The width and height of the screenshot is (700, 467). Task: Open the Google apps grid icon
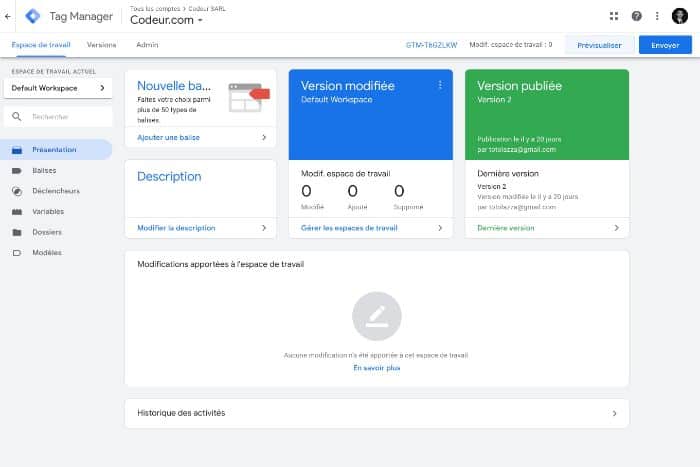click(x=614, y=16)
